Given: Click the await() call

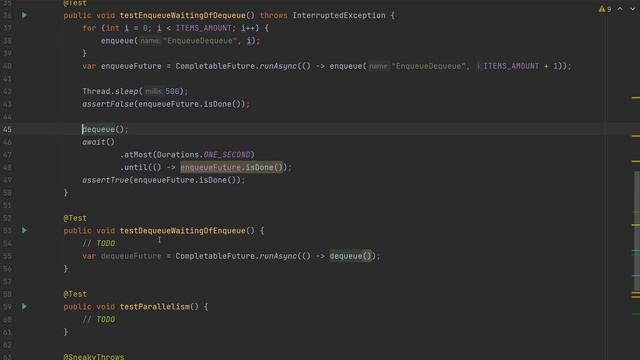Looking at the screenshot, I should click(98, 142).
